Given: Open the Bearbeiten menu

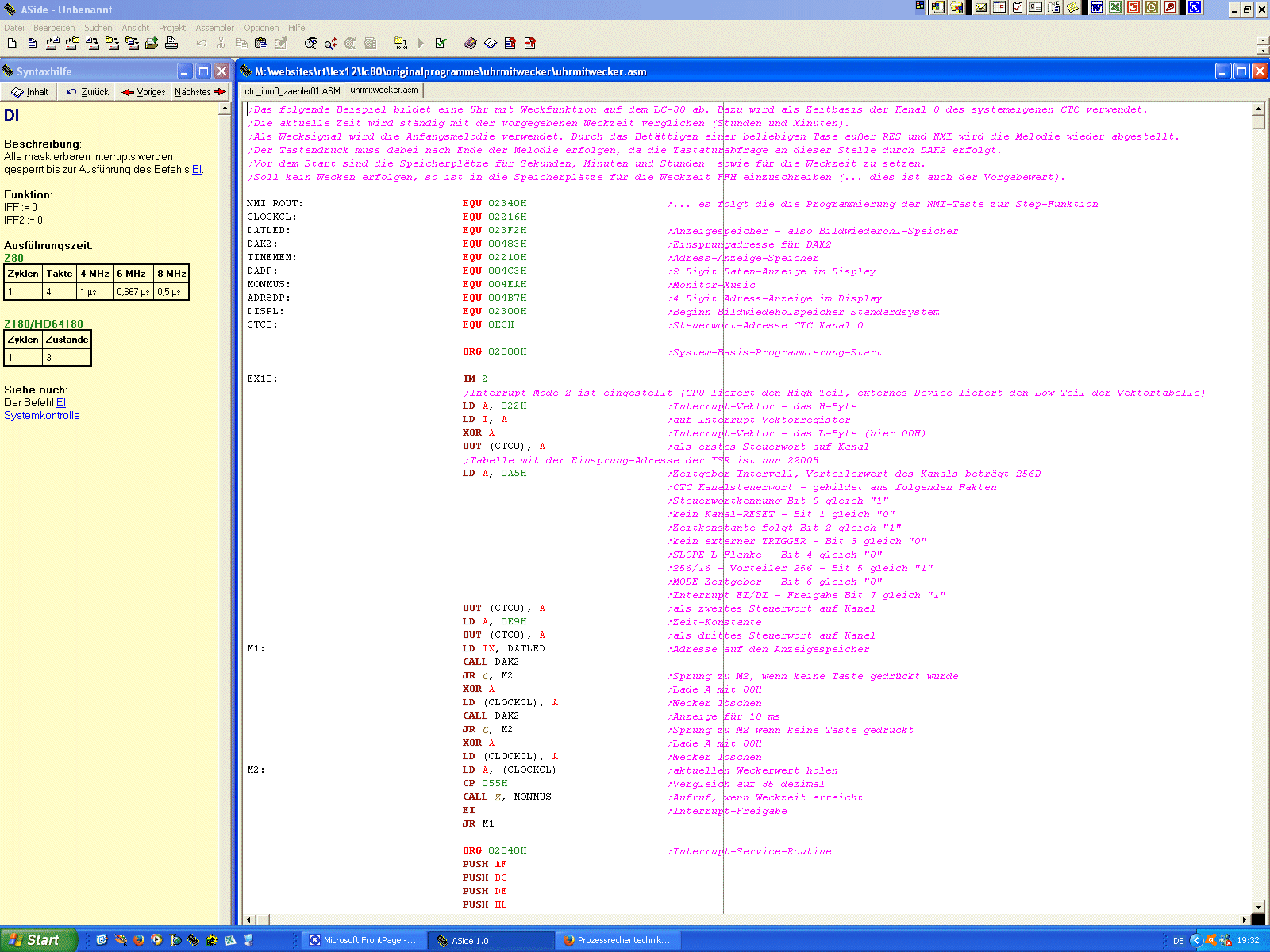Looking at the screenshot, I should (54, 28).
